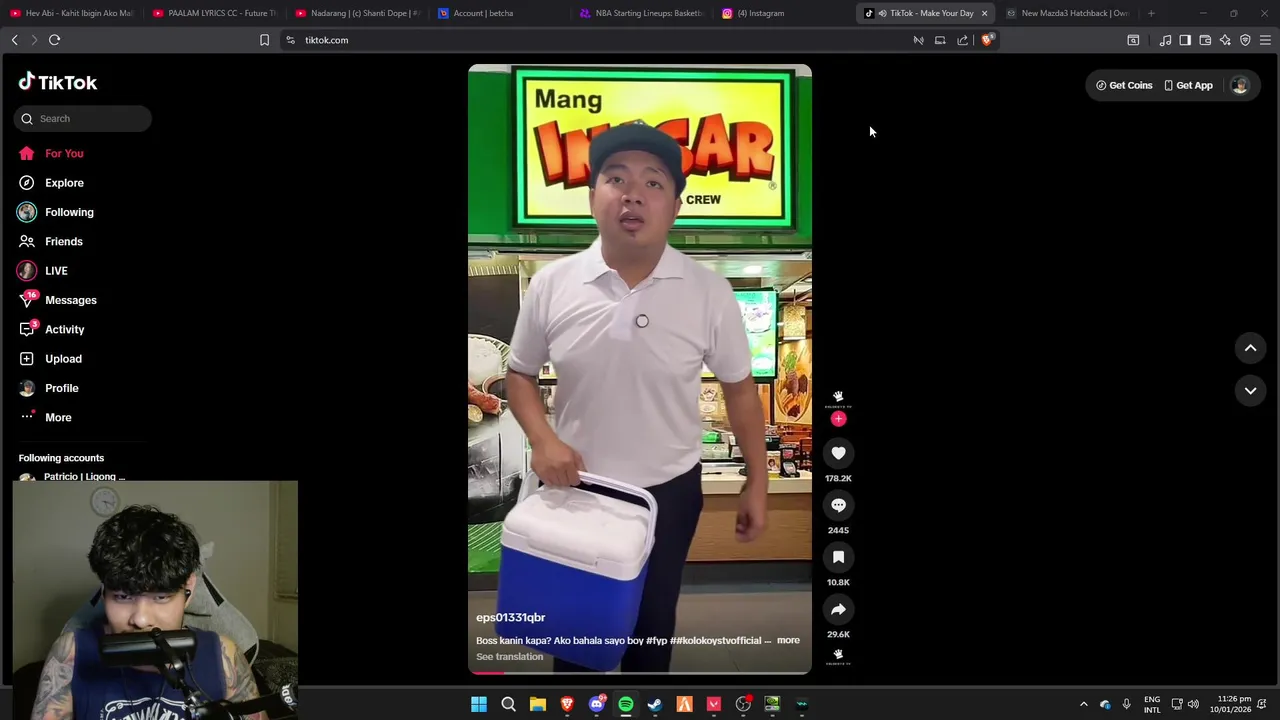This screenshot has height=720, width=1280.
Task: Open Discord from the taskbar
Action: tap(597, 704)
